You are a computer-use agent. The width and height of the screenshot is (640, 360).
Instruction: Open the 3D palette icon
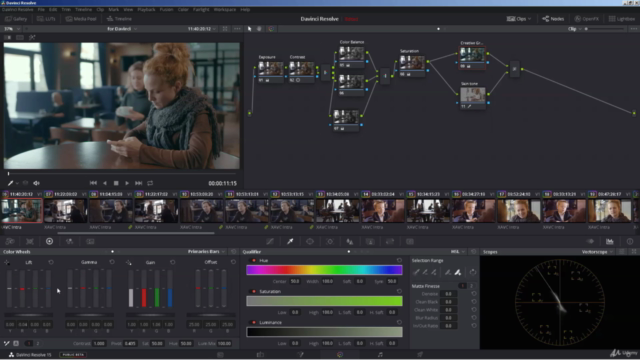(410, 241)
